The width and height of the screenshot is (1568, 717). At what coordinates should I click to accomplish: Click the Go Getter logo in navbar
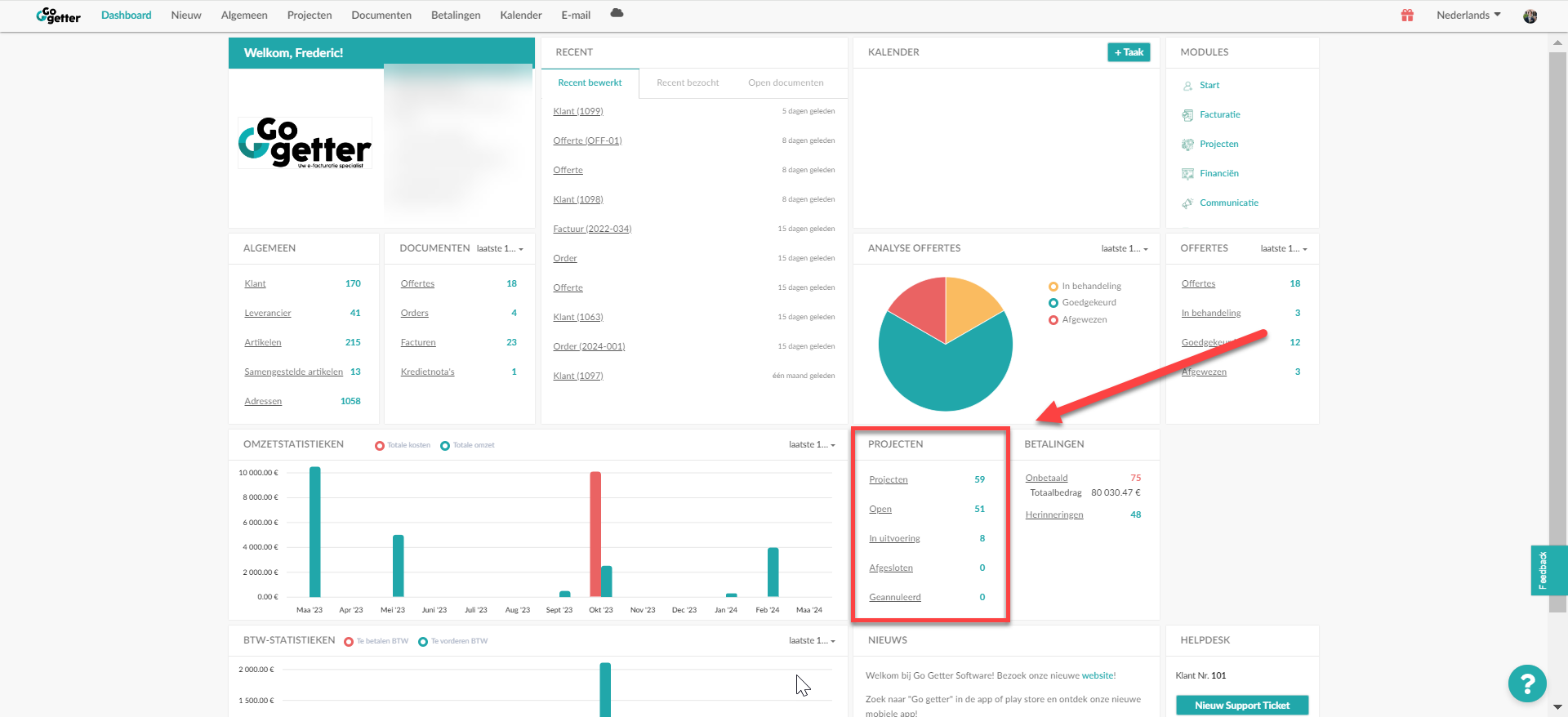click(58, 16)
